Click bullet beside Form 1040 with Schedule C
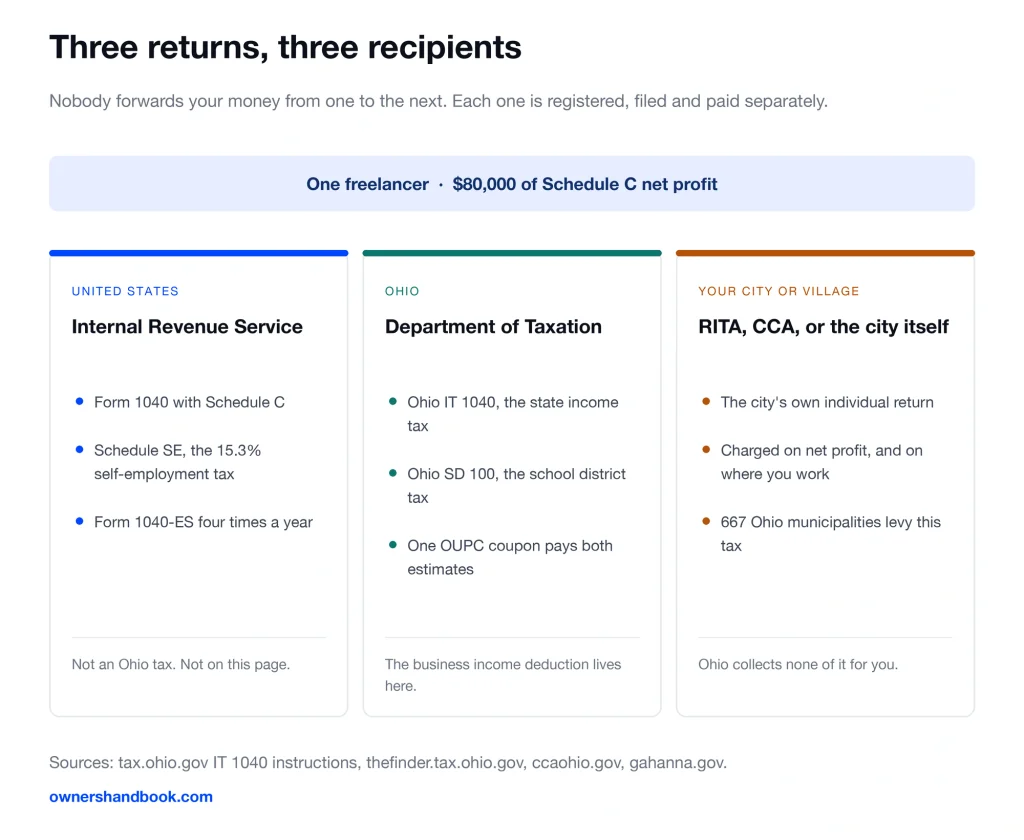Image resolution: width=1024 pixels, height=840 pixels. (x=79, y=402)
